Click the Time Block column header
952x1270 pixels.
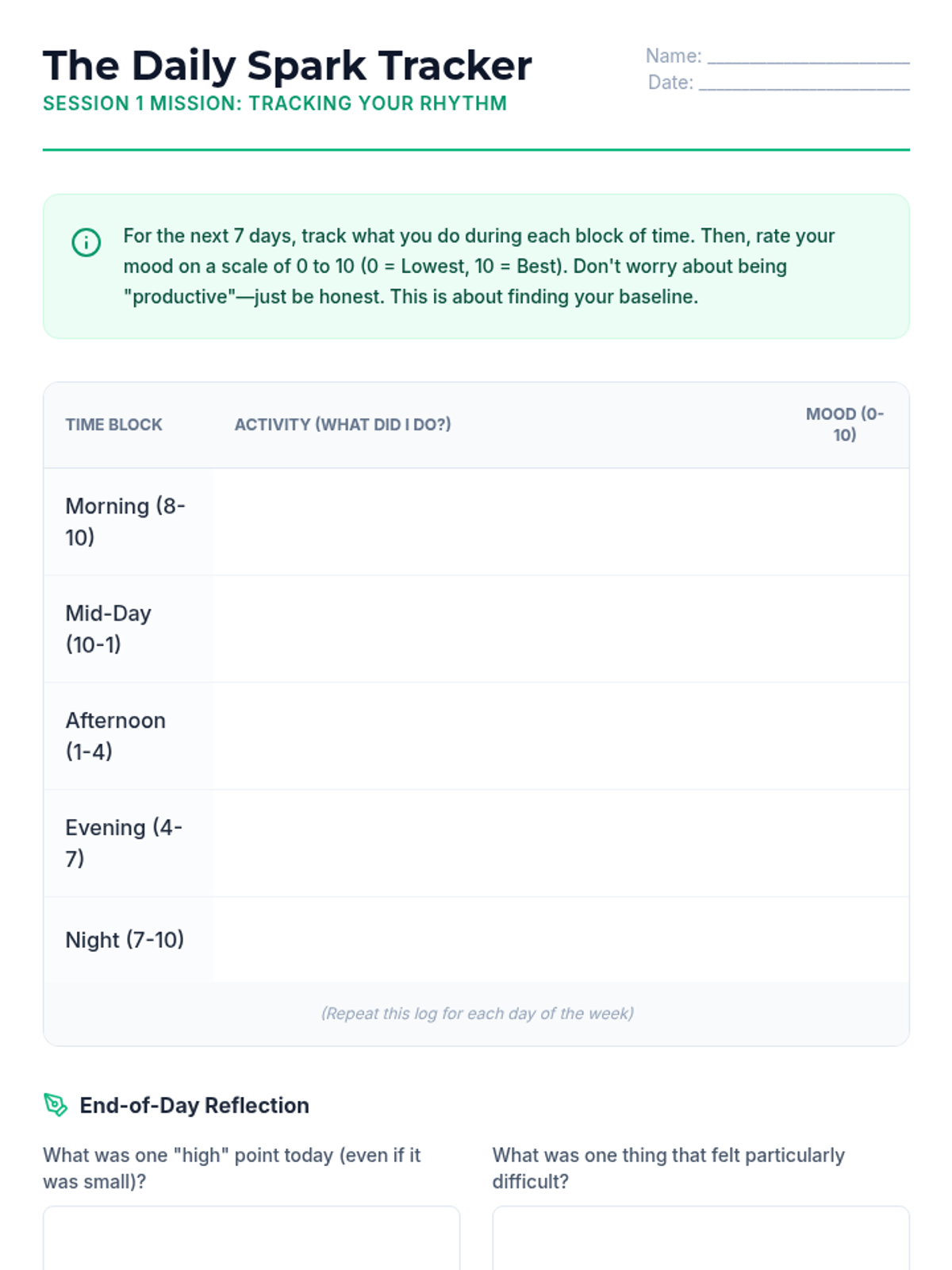[x=113, y=425]
